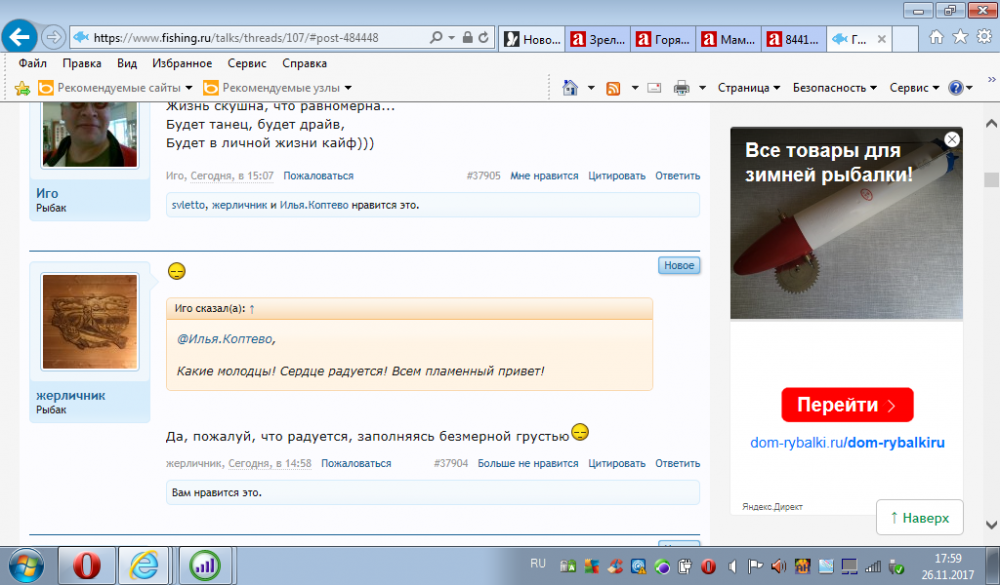The width and height of the screenshot is (1000, 585).
Task: Click the browser back arrow button
Action: (20, 37)
